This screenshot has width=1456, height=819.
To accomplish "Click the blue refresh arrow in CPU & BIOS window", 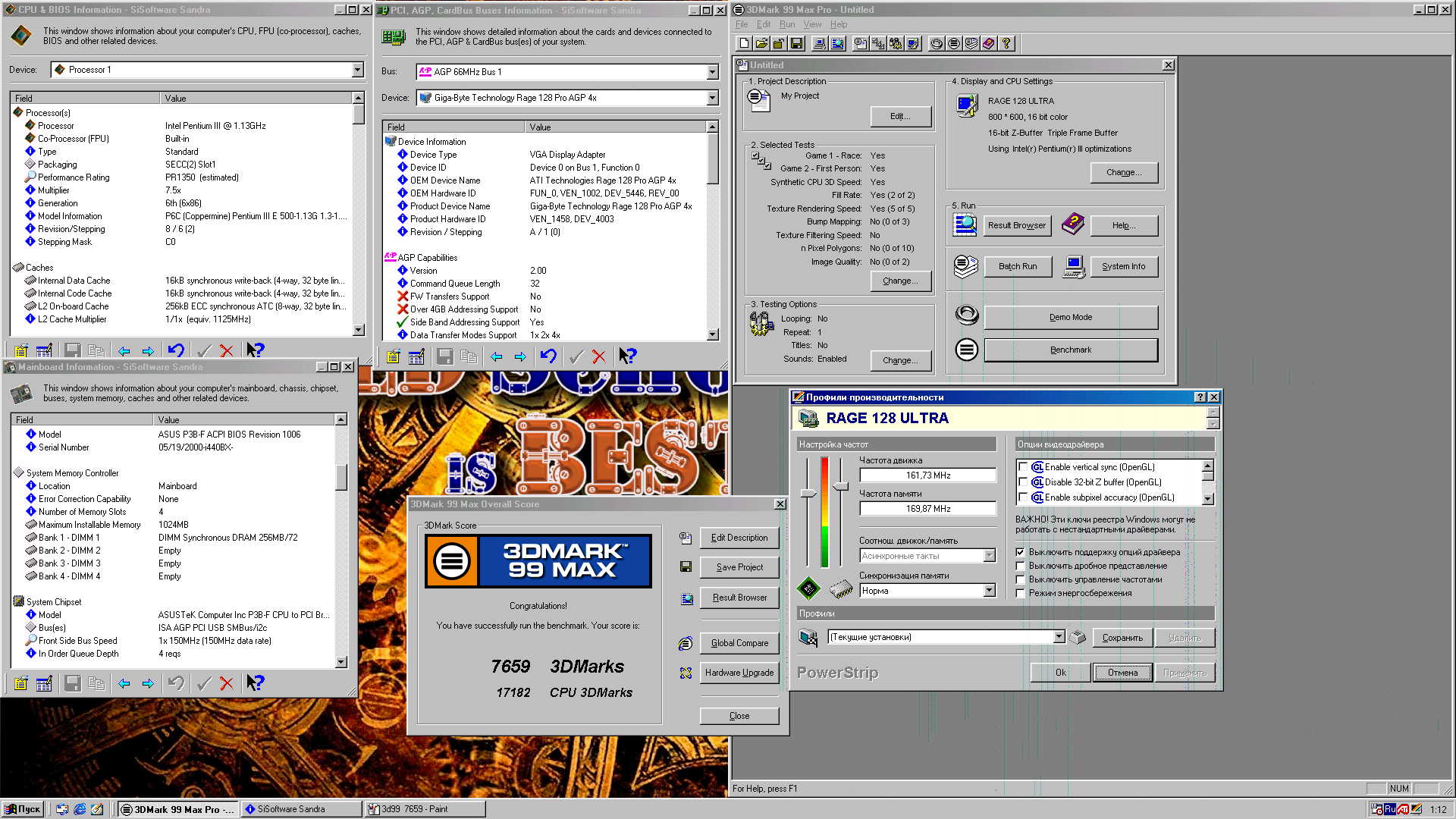I will 176,350.
